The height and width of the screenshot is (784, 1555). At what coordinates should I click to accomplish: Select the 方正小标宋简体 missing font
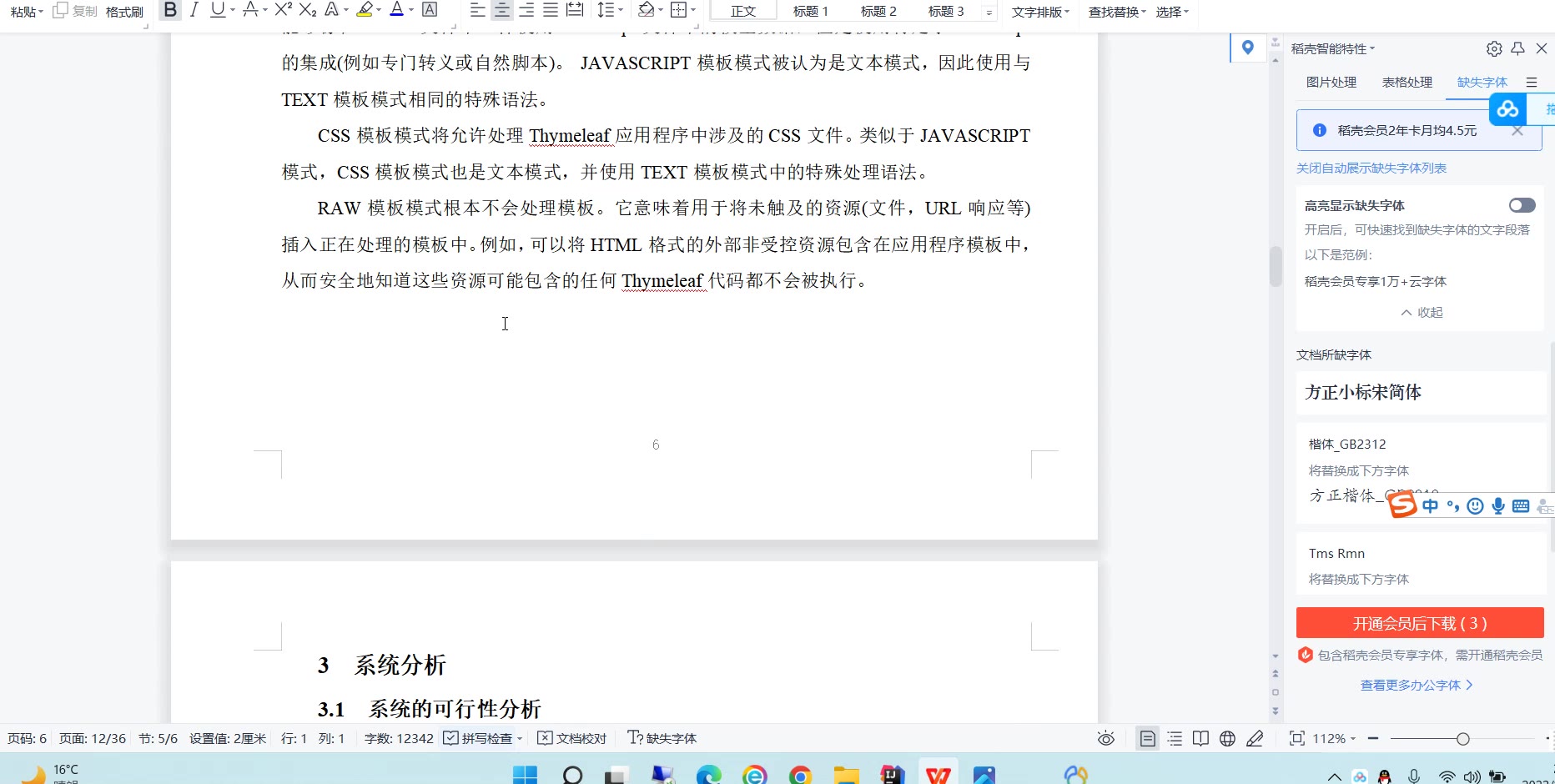(x=1421, y=392)
